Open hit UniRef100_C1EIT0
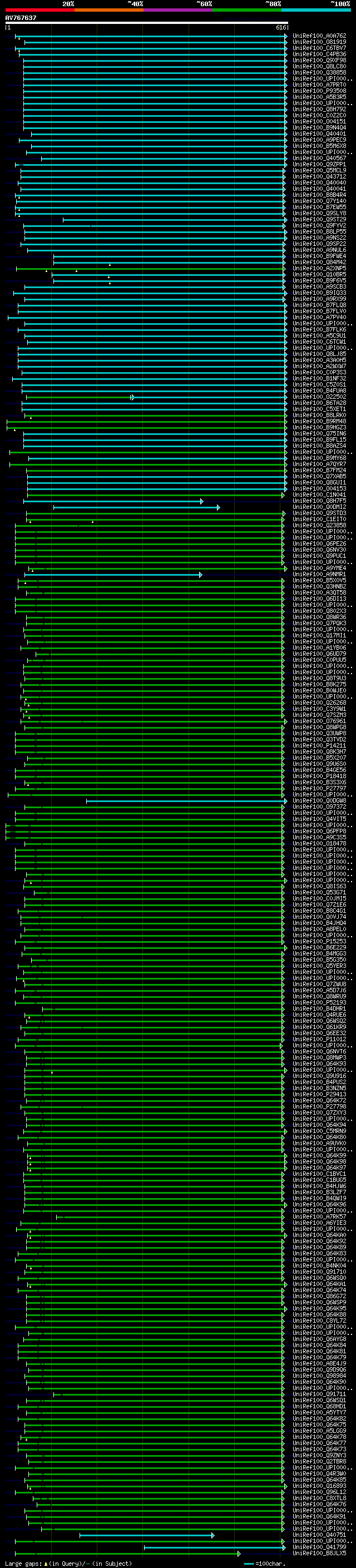Image resolution: width=356 pixels, height=1568 pixels. (x=319, y=519)
